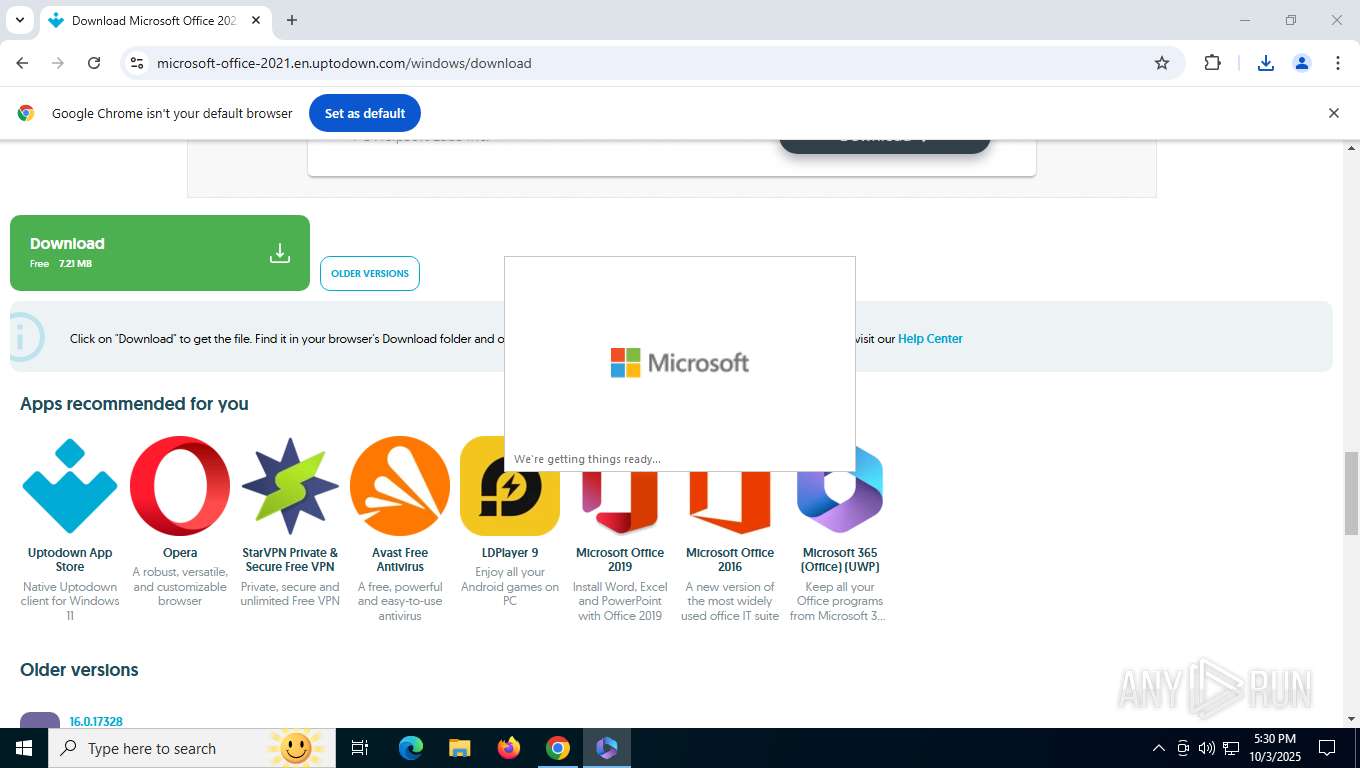The image size is (1360, 768).
Task: Open the OLDER VERSIONS button
Action: 370,273
